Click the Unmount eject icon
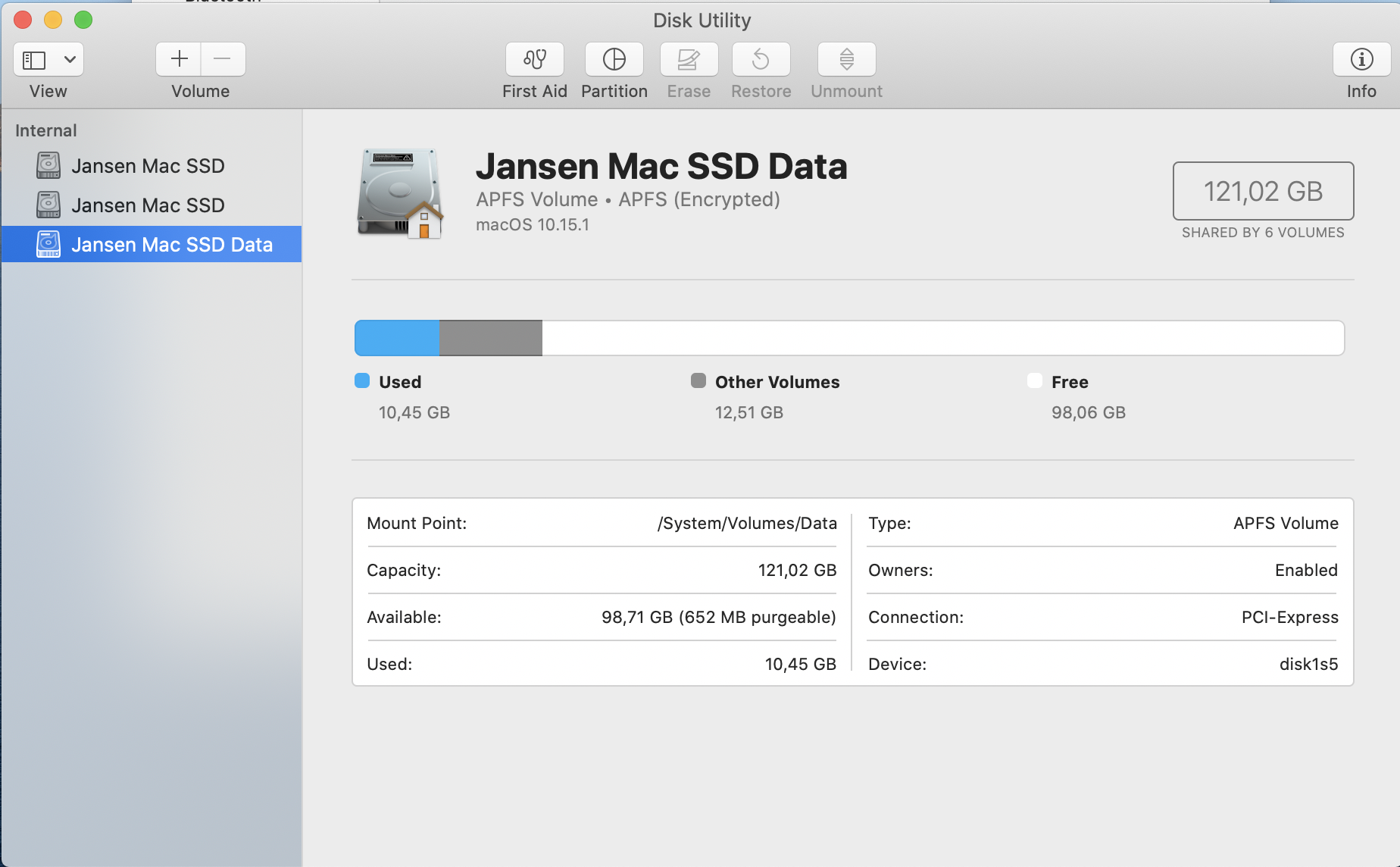The height and width of the screenshot is (867, 1400). (x=847, y=59)
